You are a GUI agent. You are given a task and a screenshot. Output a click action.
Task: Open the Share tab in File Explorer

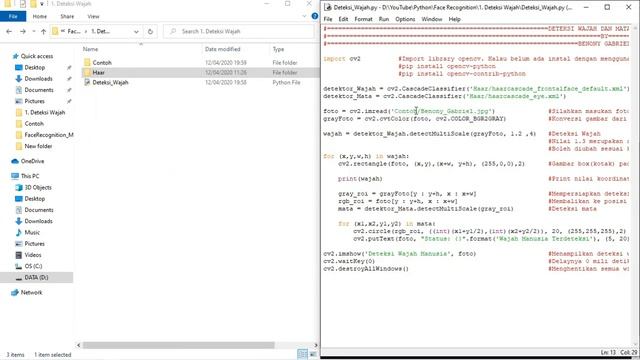coord(67,16)
